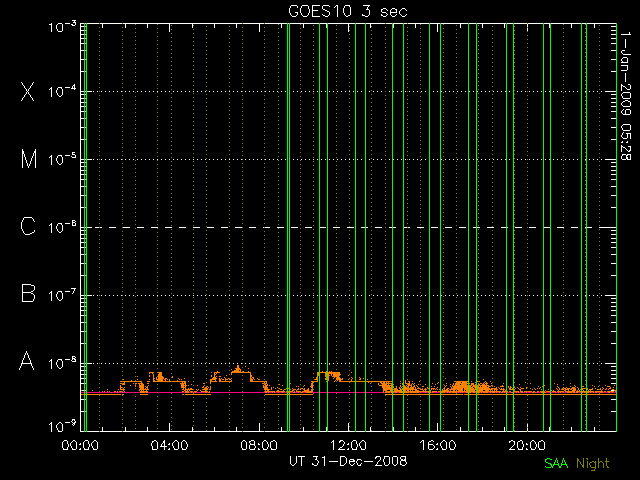The image size is (640, 480).
Task: Click the GOES10 3 sec title
Action: pyautogui.click(x=348, y=11)
